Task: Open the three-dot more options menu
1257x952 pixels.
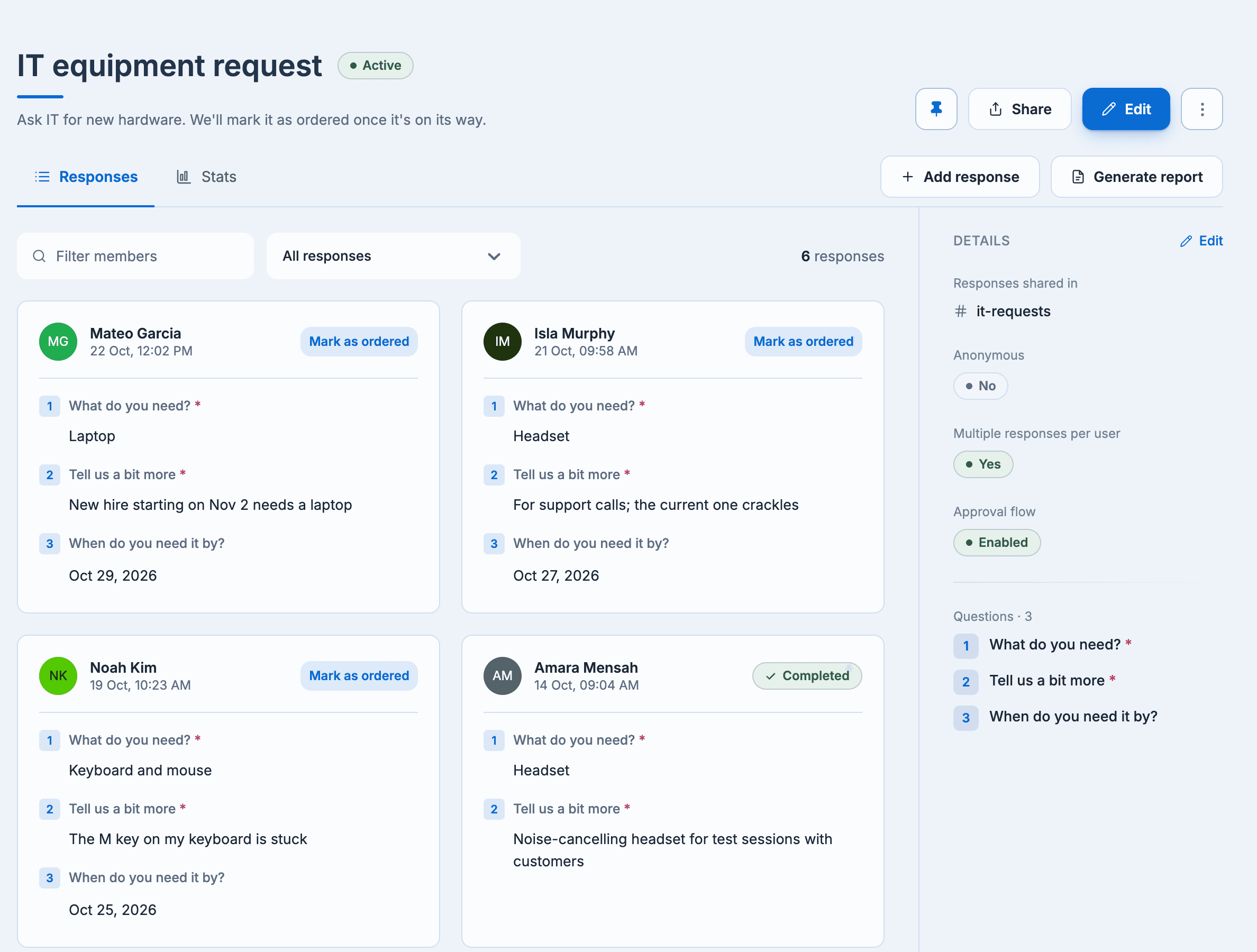Action: pyautogui.click(x=1202, y=109)
